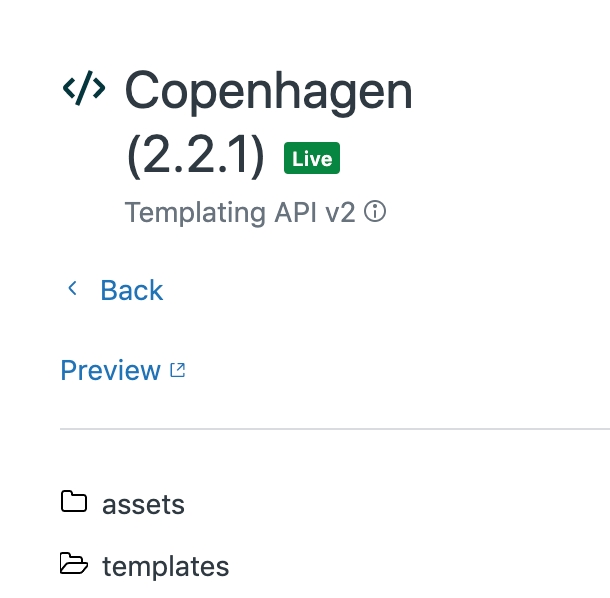
Task: Click the green Live status badge
Action: pyautogui.click(x=312, y=159)
